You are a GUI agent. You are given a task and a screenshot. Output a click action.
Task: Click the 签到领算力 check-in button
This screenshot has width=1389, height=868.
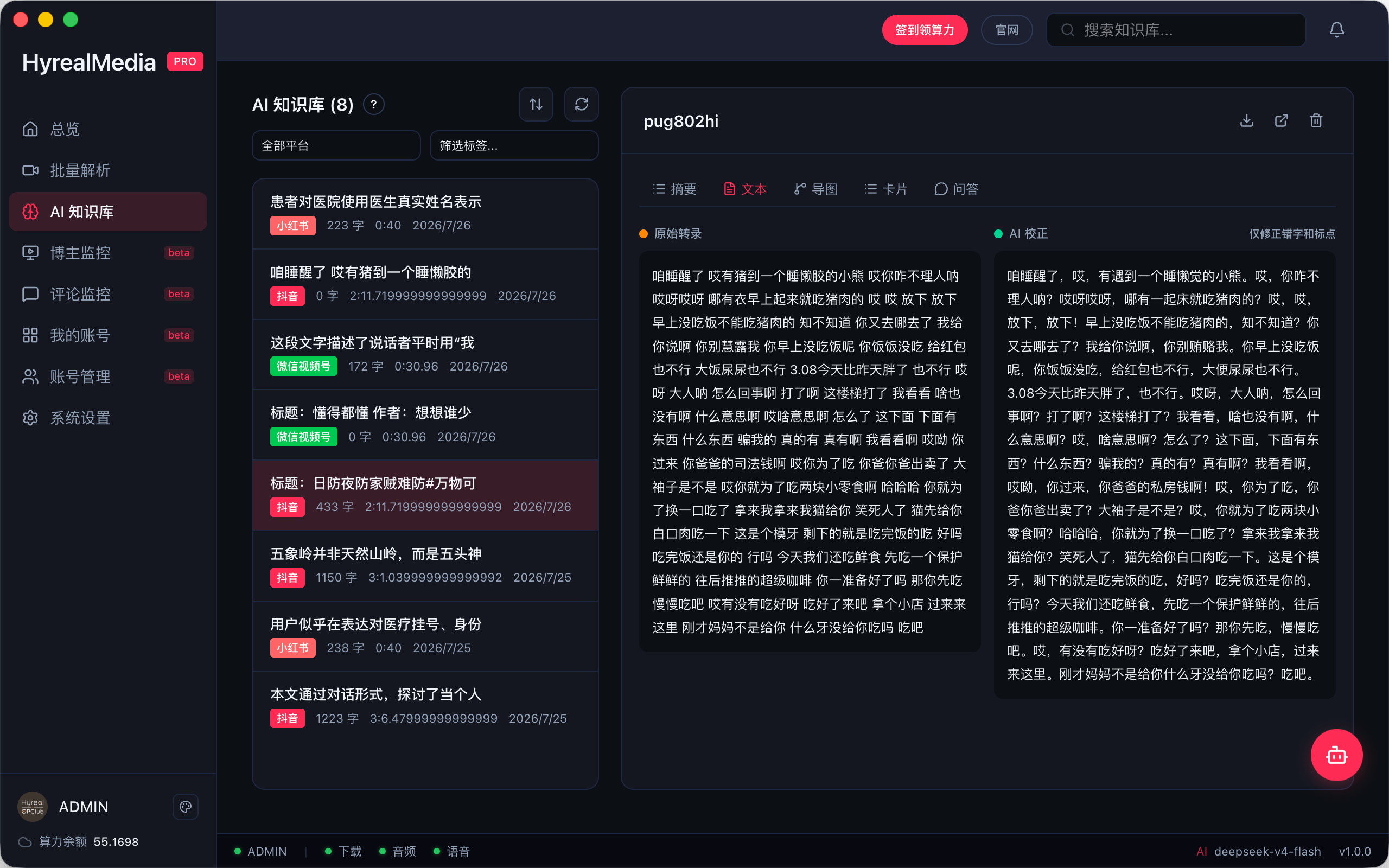click(x=925, y=30)
